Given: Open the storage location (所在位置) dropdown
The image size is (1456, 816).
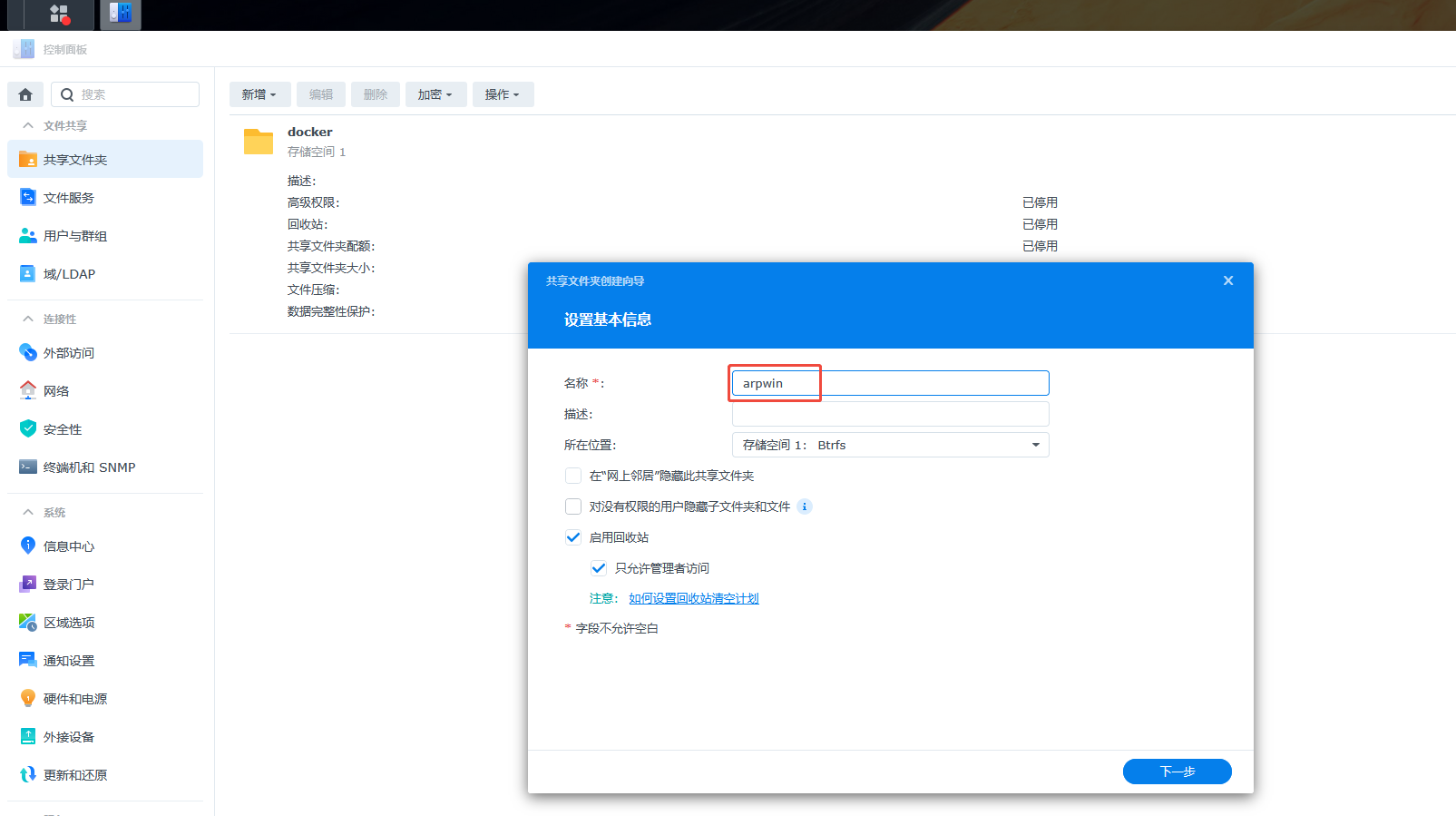Looking at the screenshot, I should (x=890, y=445).
